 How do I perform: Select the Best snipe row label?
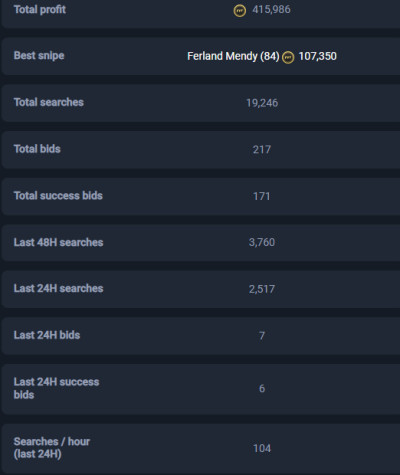click(x=39, y=56)
